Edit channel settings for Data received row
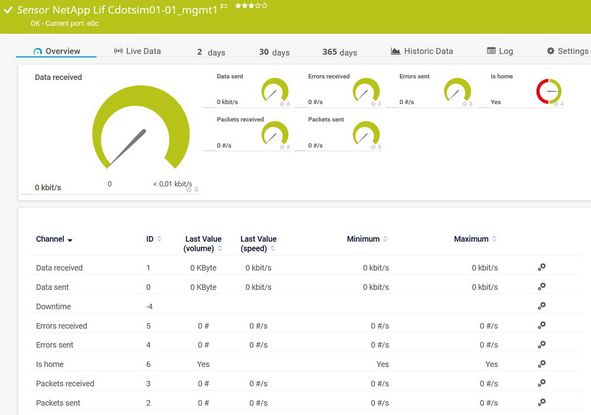This screenshot has height=415, width=591. coord(542,267)
